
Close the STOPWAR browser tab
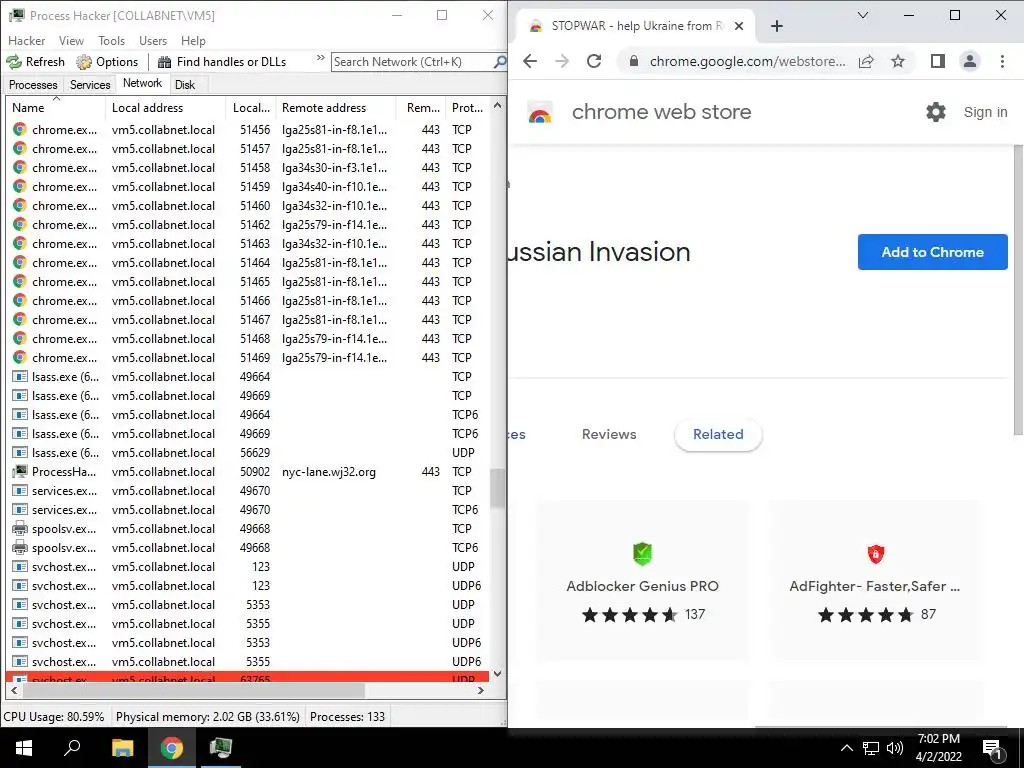click(739, 26)
